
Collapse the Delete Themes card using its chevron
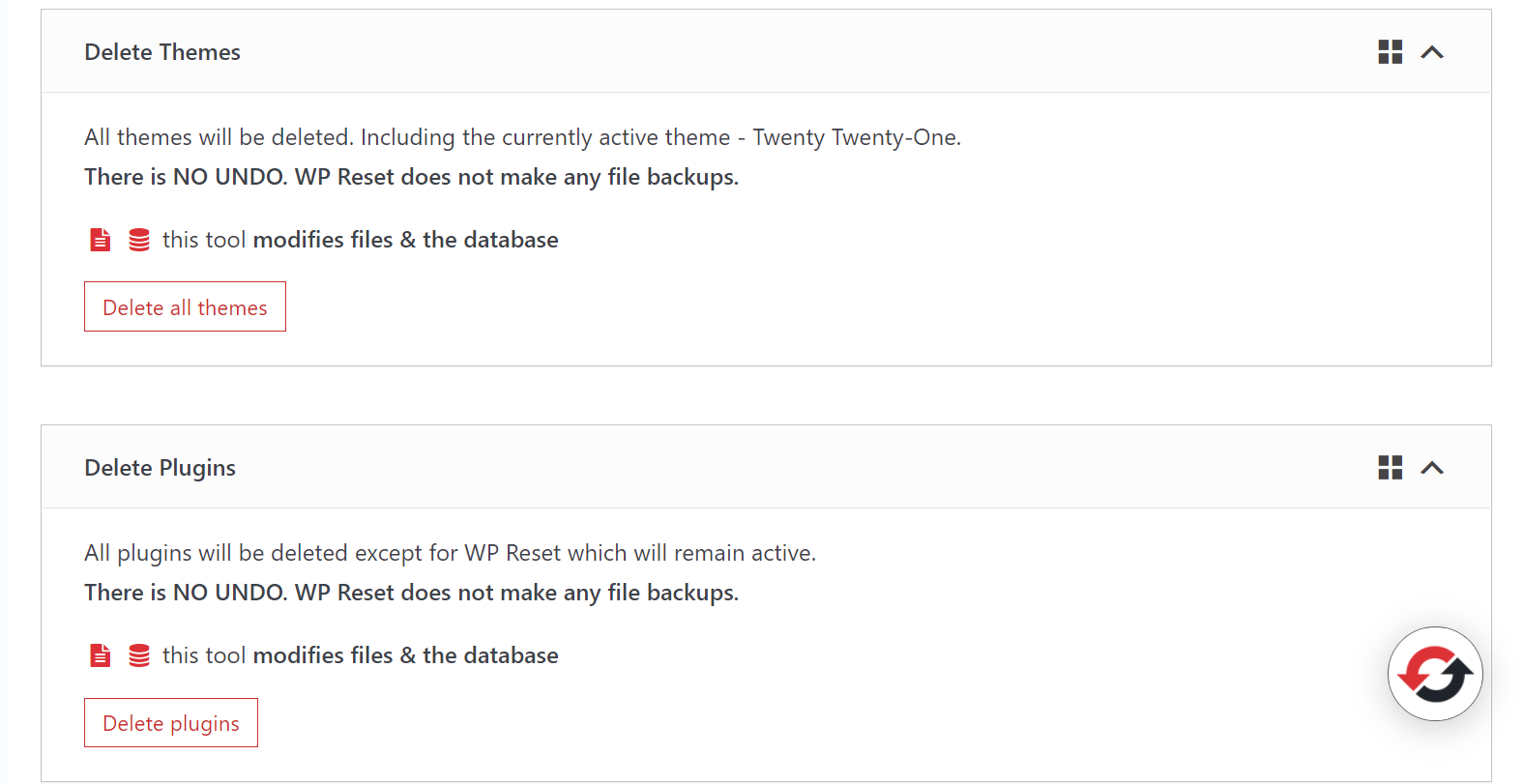pyautogui.click(x=1432, y=52)
